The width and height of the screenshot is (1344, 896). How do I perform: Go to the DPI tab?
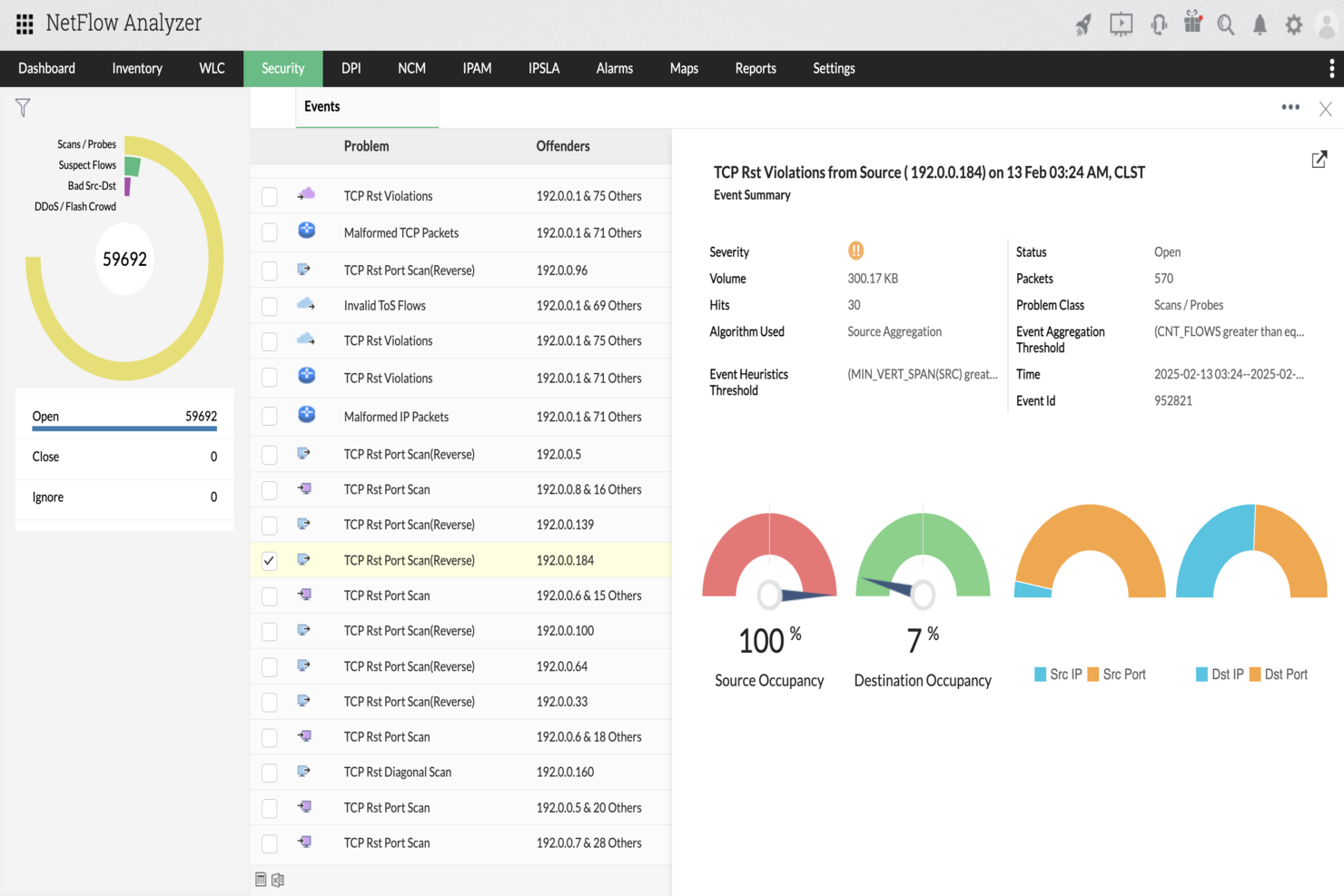[351, 68]
